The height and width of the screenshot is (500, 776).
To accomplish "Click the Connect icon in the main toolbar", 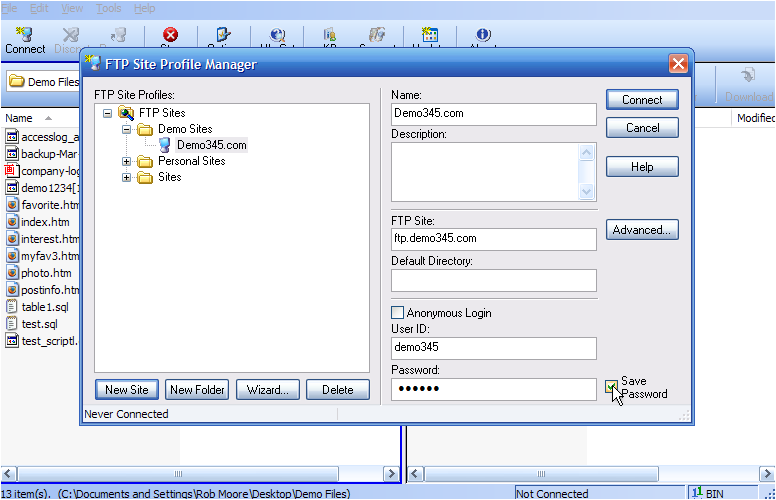I will point(24,35).
